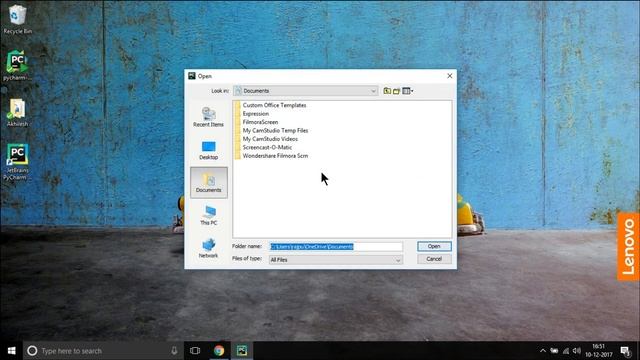The width and height of the screenshot is (640, 360).
Task: Click the Lenovo orange side badge
Action: click(x=628, y=247)
